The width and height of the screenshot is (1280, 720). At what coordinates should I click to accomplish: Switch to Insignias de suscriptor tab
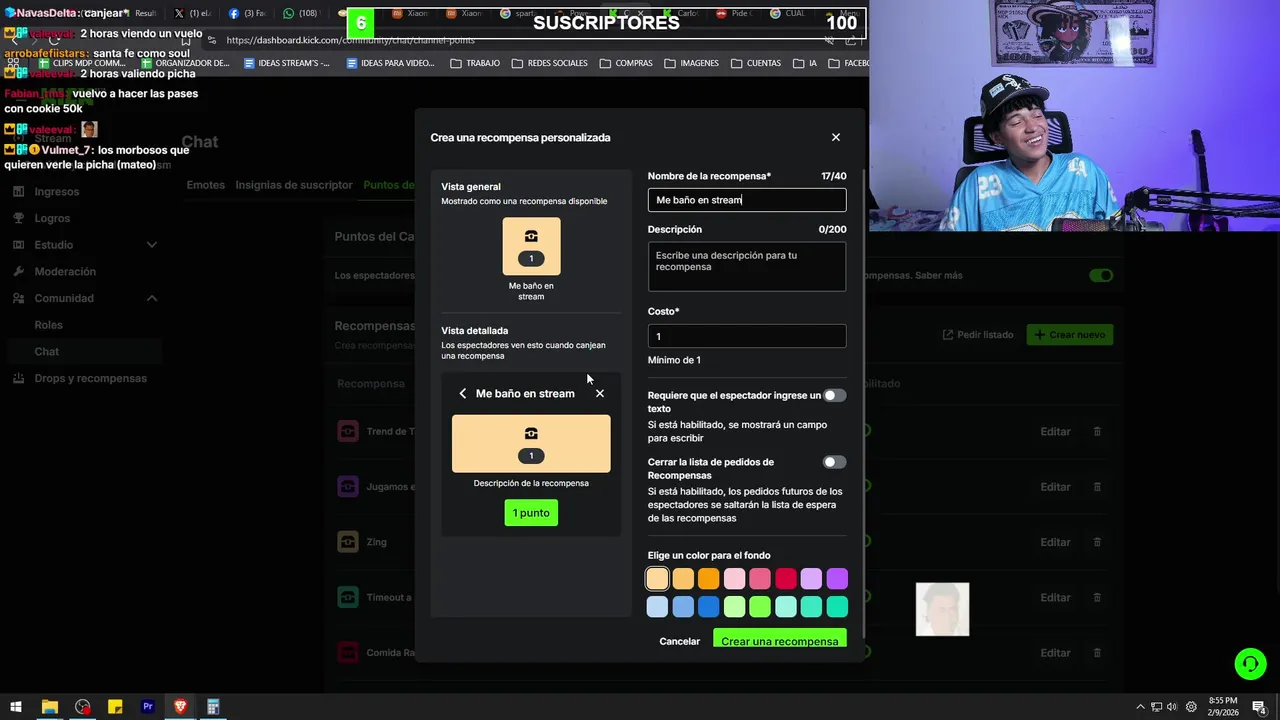point(294,185)
